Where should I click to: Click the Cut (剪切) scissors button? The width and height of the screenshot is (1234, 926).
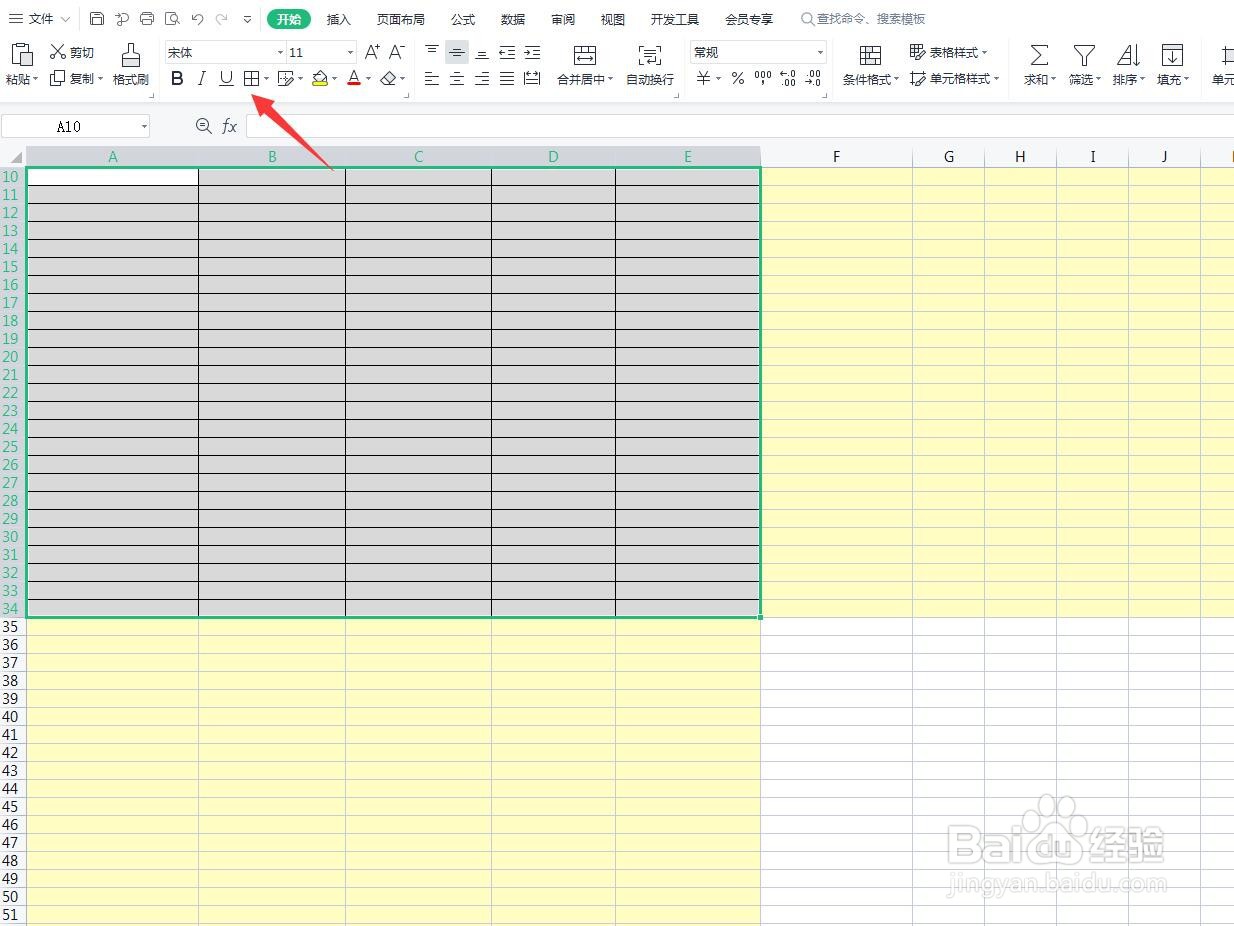[x=72, y=52]
